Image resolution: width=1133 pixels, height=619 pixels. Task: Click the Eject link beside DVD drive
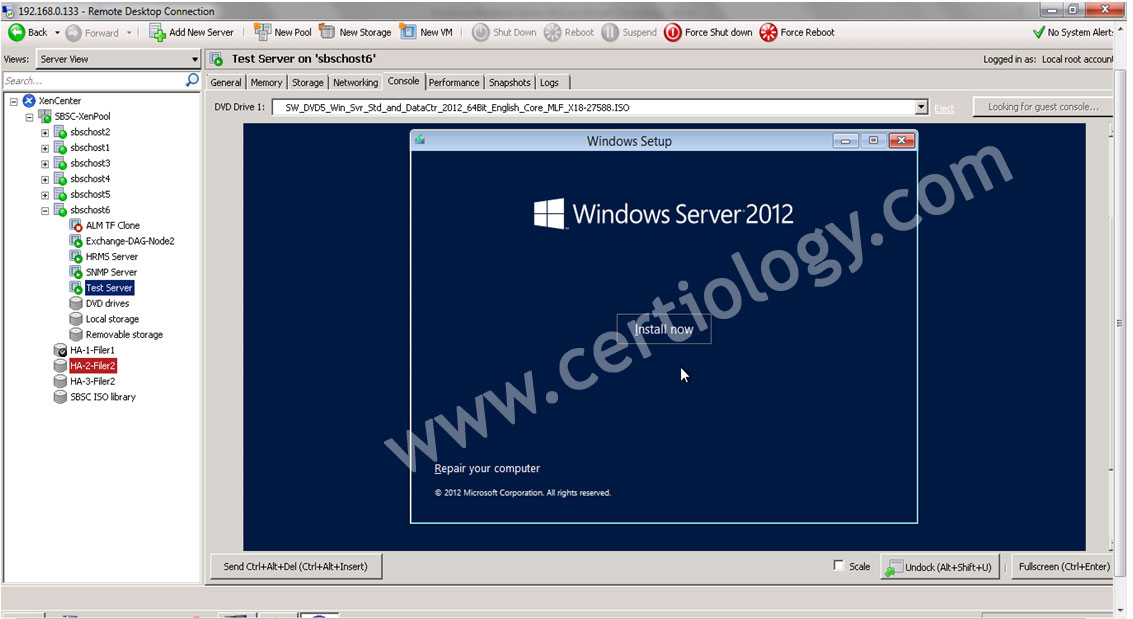(x=944, y=108)
